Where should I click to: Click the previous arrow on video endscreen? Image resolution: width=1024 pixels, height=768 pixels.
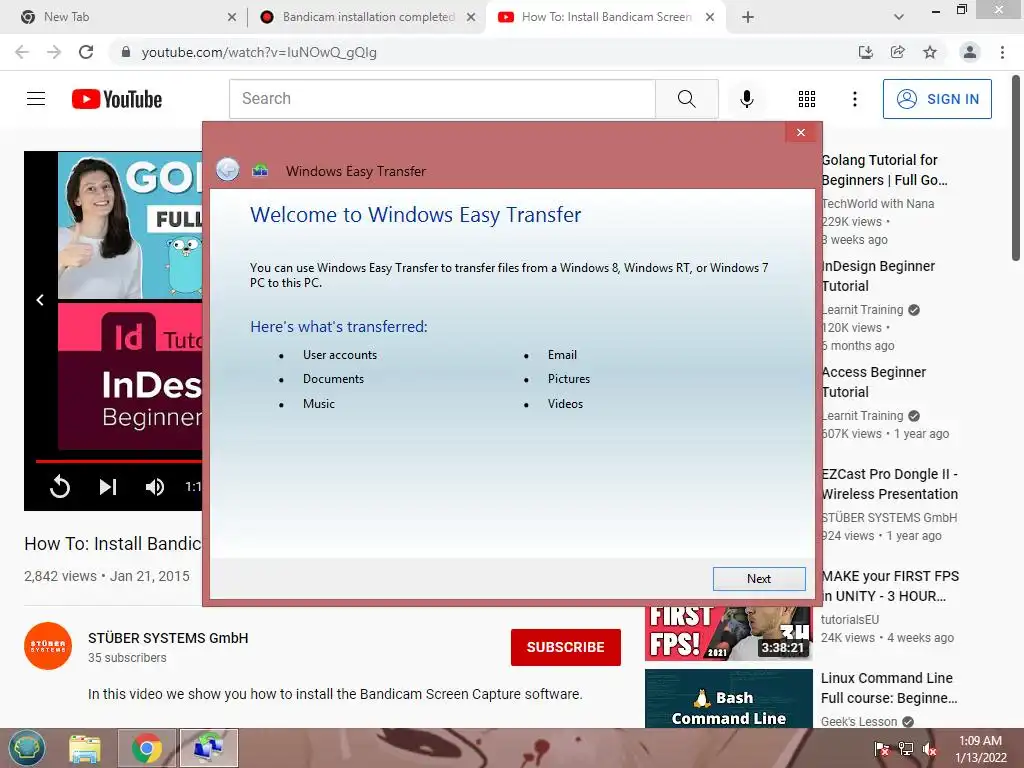40,300
